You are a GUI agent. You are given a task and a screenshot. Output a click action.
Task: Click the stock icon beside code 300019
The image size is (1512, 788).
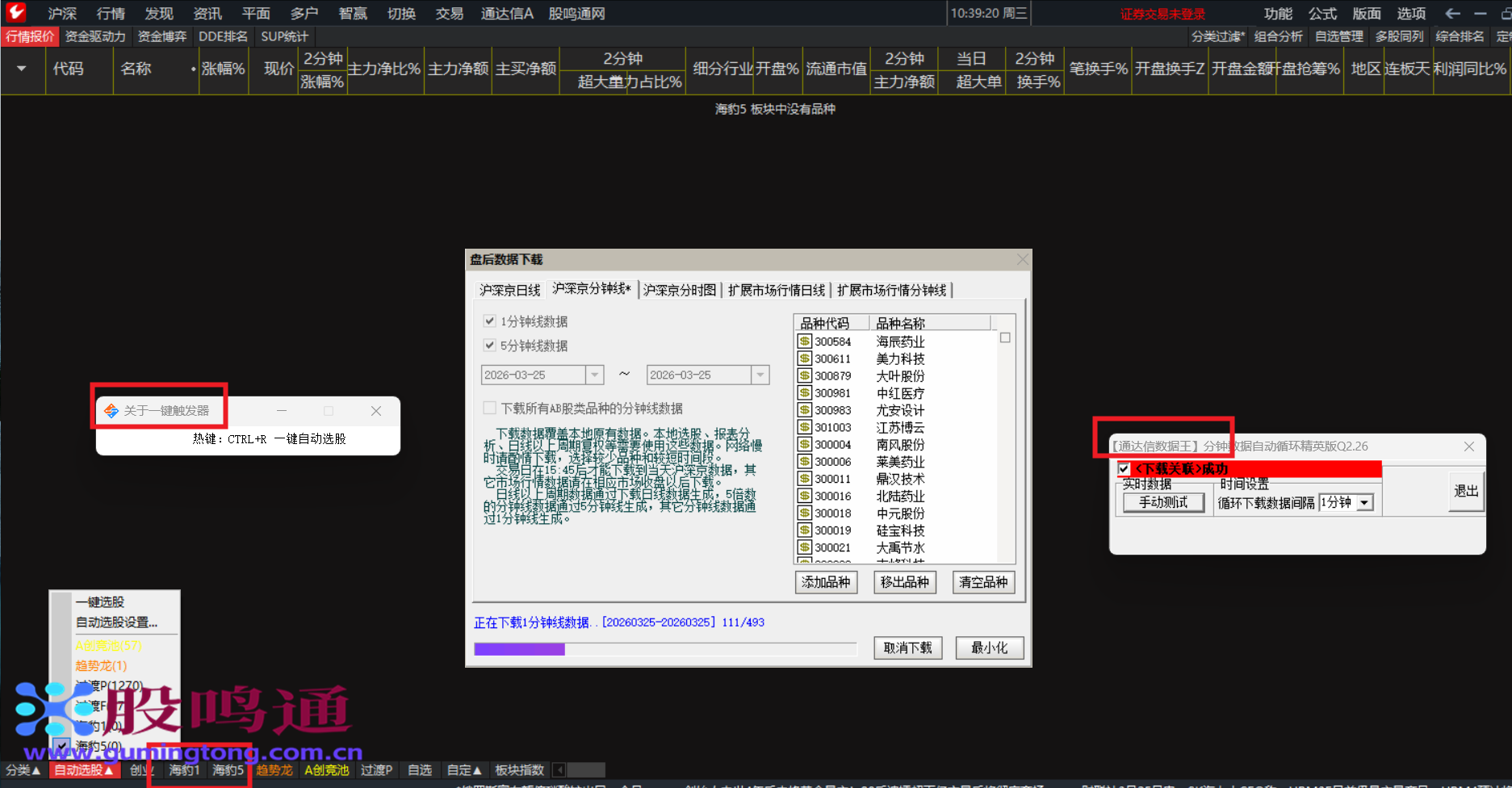[805, 530]
